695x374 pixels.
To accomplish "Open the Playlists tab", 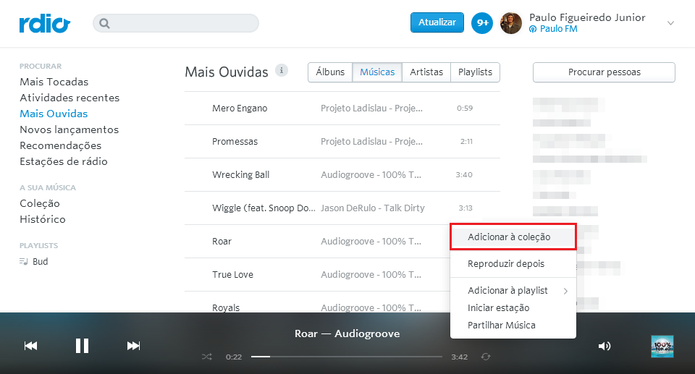I will 475,72.
